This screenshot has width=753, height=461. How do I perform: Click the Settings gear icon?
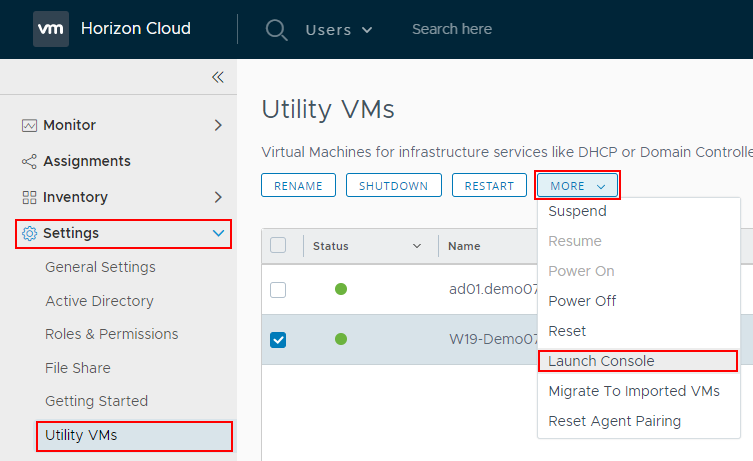[29, 233]
